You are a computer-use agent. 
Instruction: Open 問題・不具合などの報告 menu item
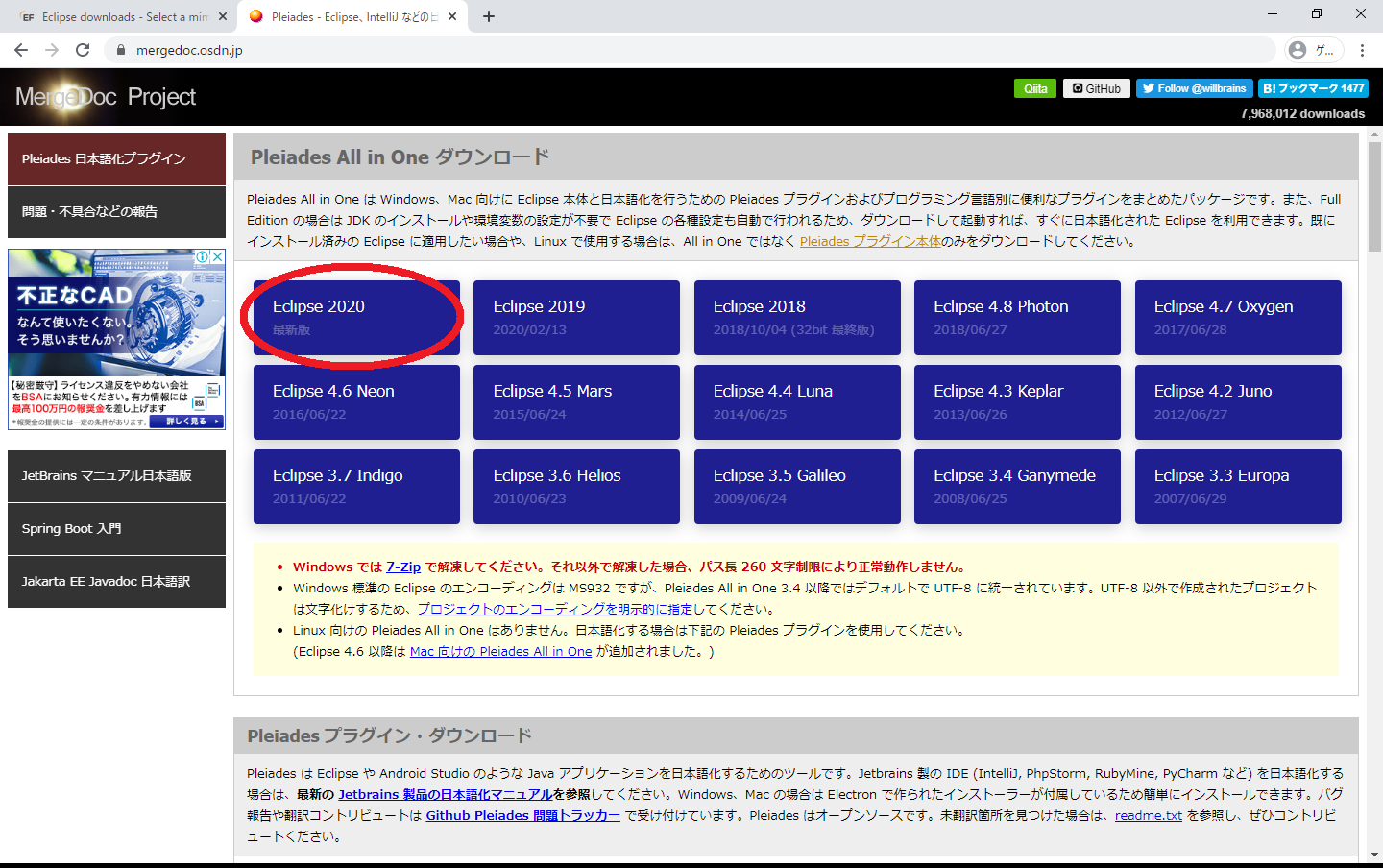tap(116, 212)
